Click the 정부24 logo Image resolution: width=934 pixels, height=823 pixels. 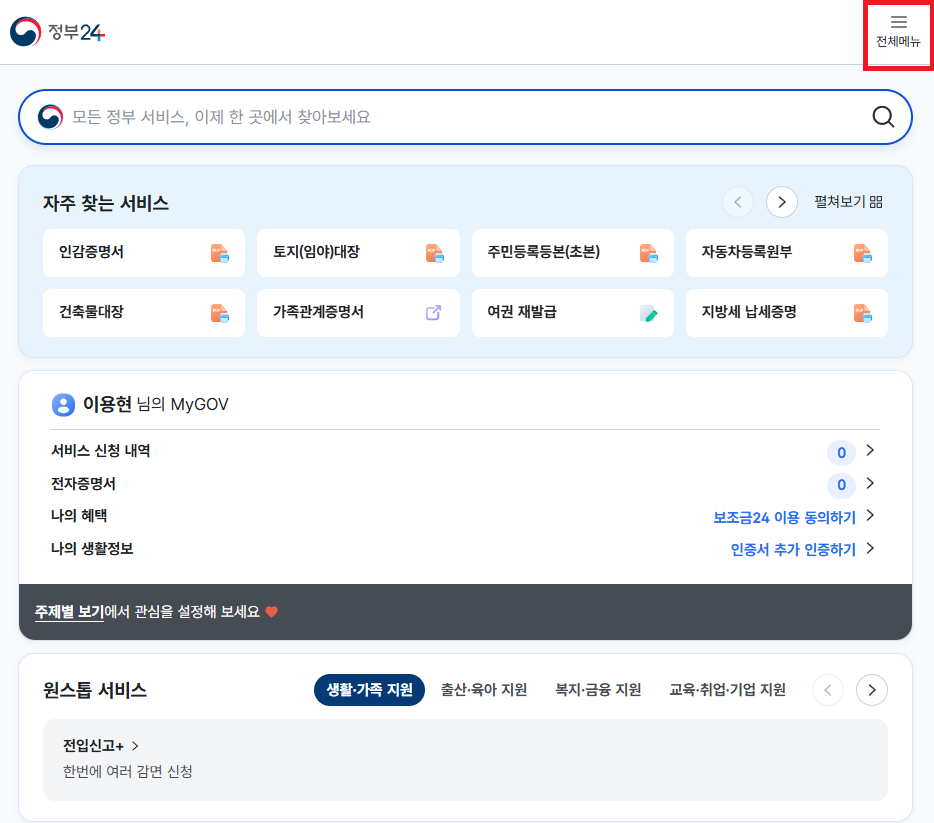click(x=58, y=31)
